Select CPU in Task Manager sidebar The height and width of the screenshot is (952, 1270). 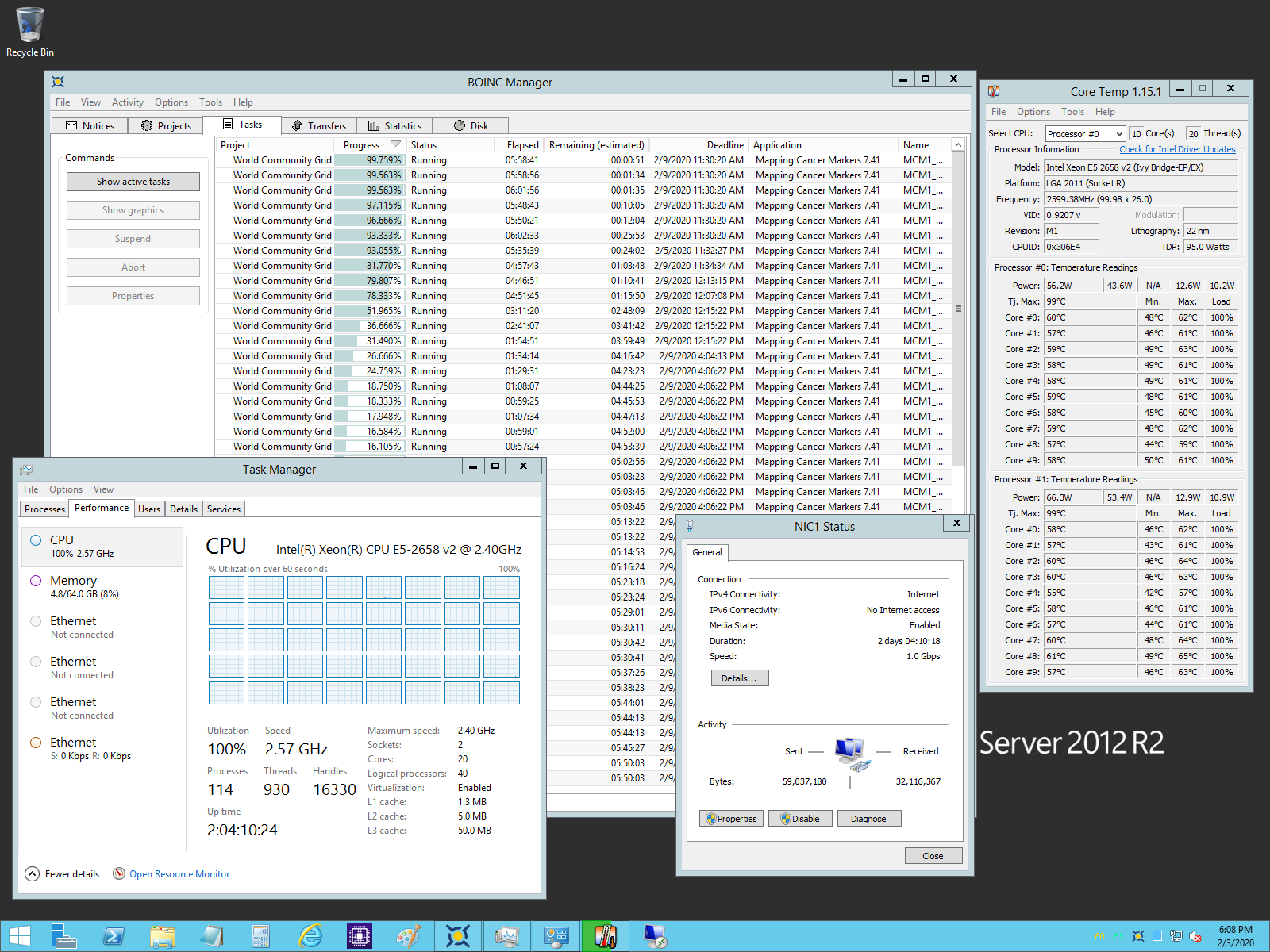coord(102,547)
